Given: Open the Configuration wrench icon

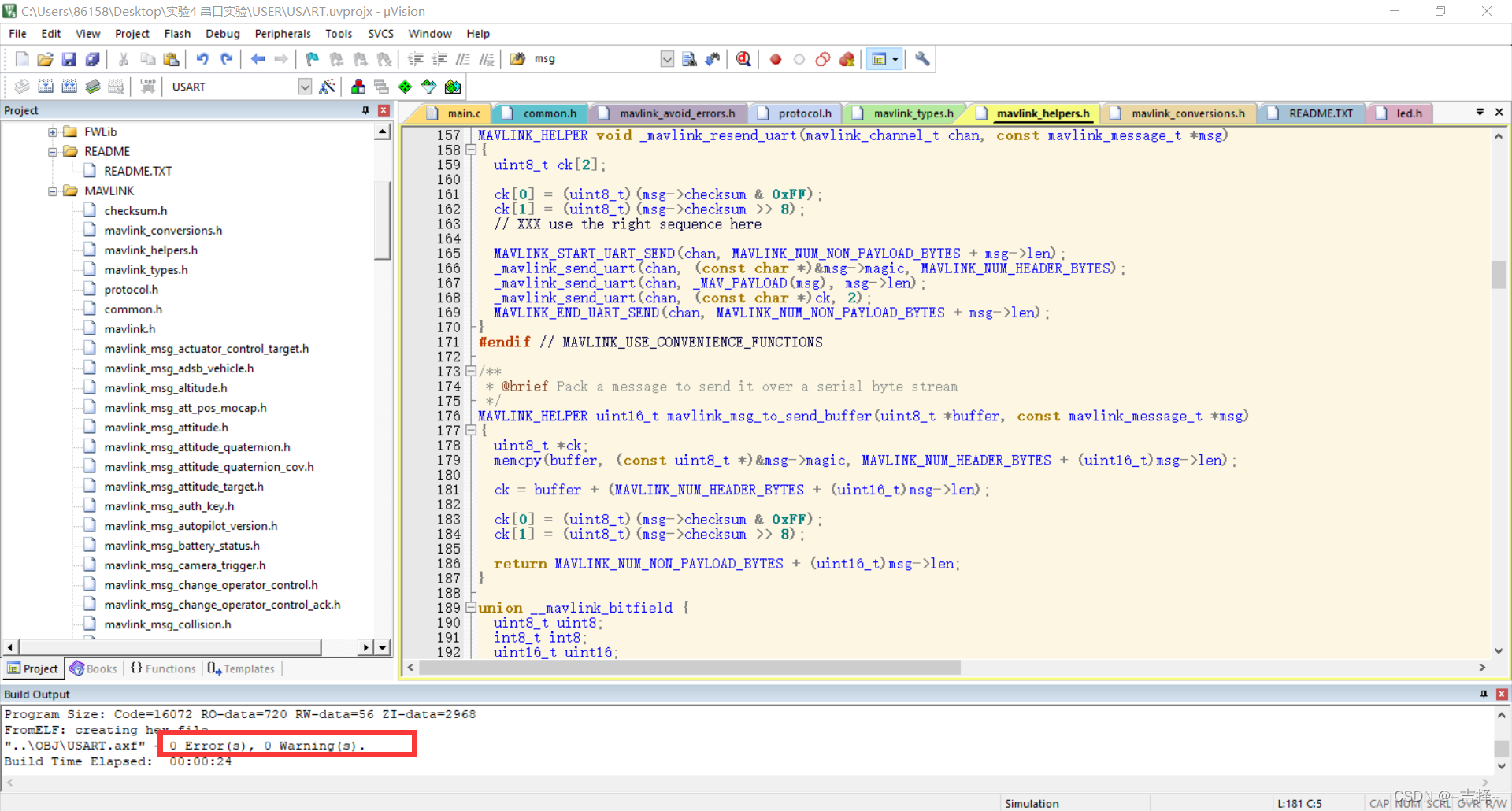Looking at the screenshot, I should 922,59.
